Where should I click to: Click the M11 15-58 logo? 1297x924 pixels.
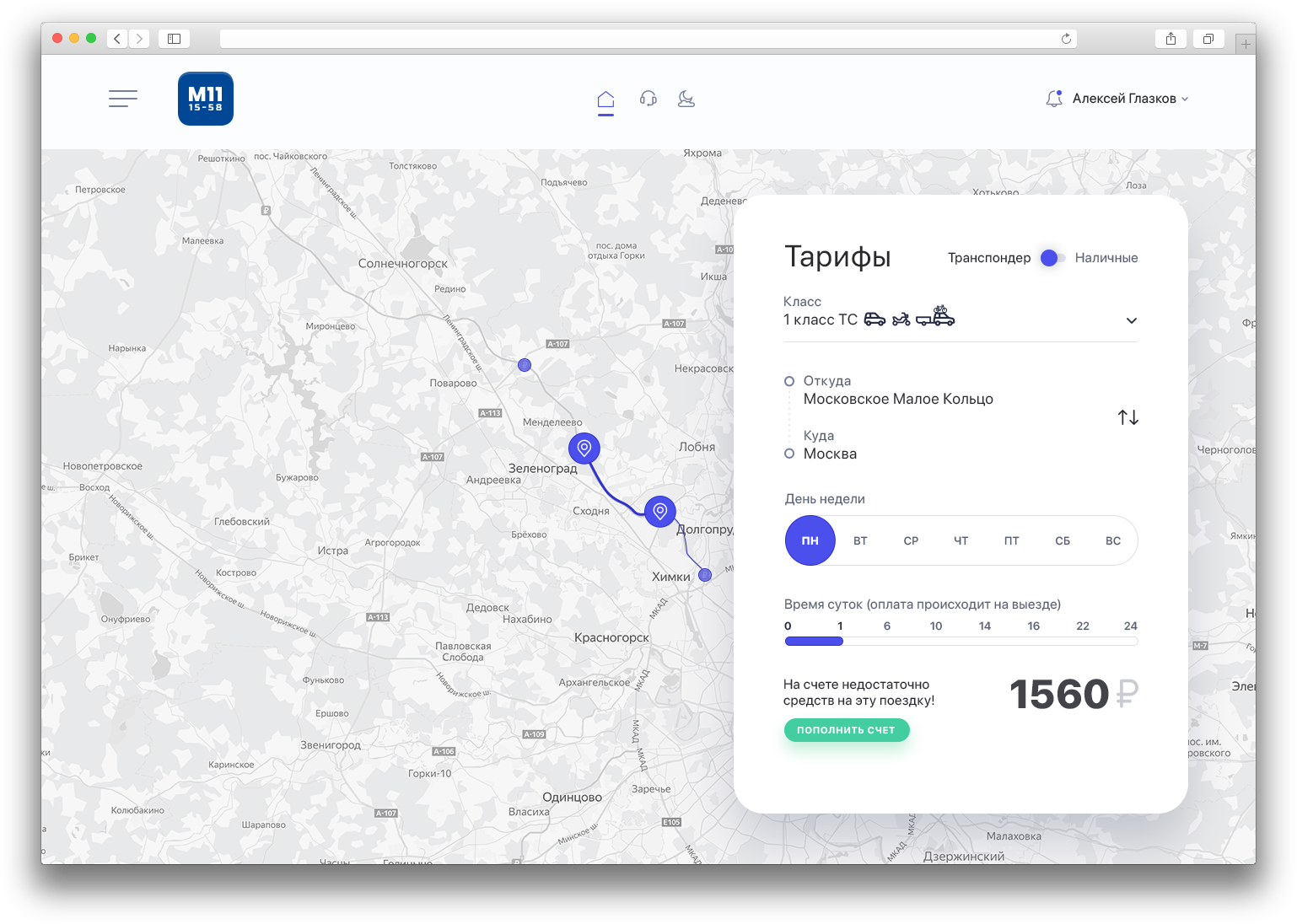206,99
